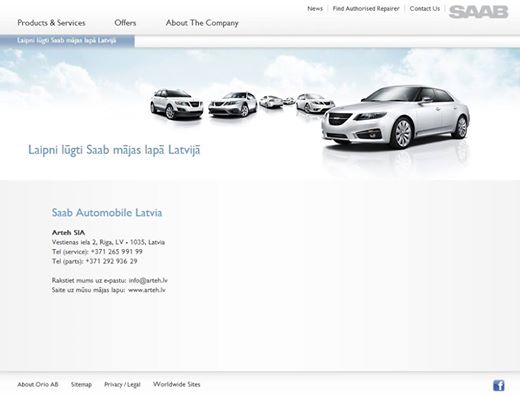Select the Laipni lūgti Saab mājas lapā tab

(67, 41)
